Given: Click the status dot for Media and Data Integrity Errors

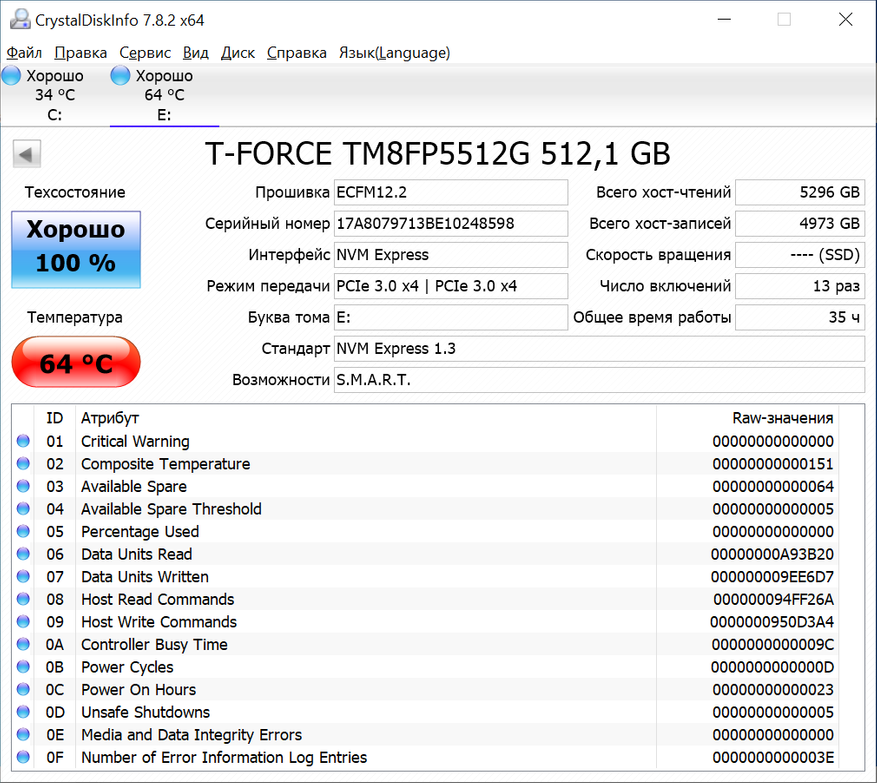Looking at the screenshot, I should pos(23,734).
